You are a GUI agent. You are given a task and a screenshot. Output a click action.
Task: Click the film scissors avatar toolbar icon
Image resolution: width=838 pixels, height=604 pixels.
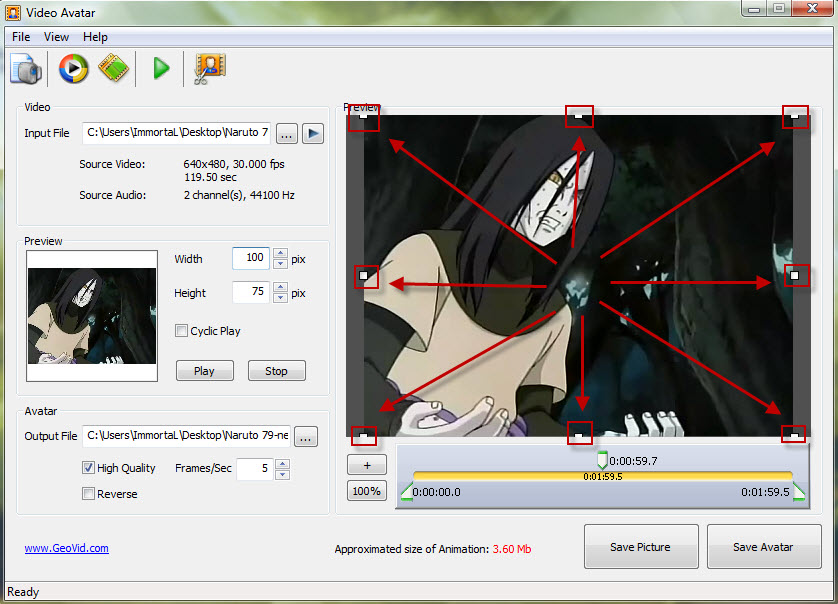coord(210,68)
